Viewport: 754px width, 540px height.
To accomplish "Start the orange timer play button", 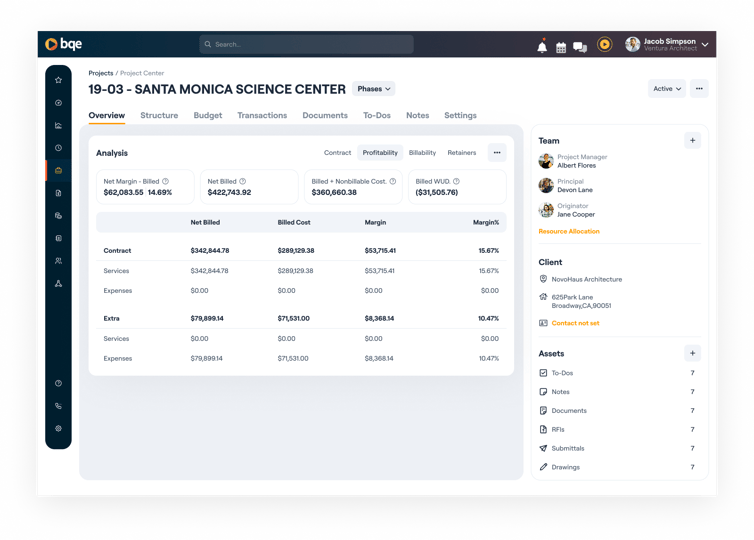I will [604, 44].
